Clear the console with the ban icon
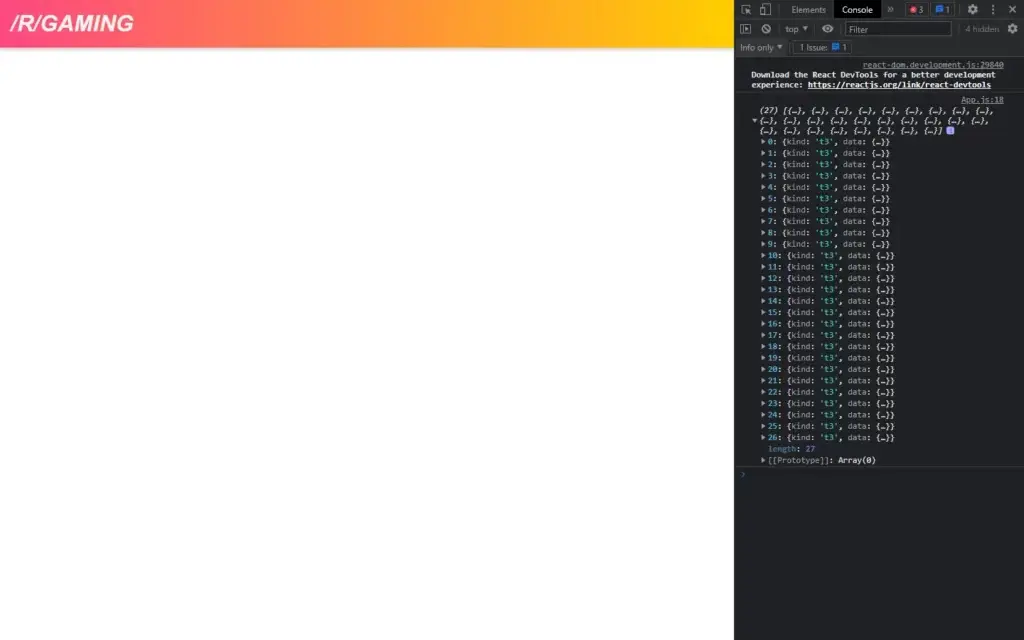The width and height of the screenshot is (1024, 640). coord(765,28)
